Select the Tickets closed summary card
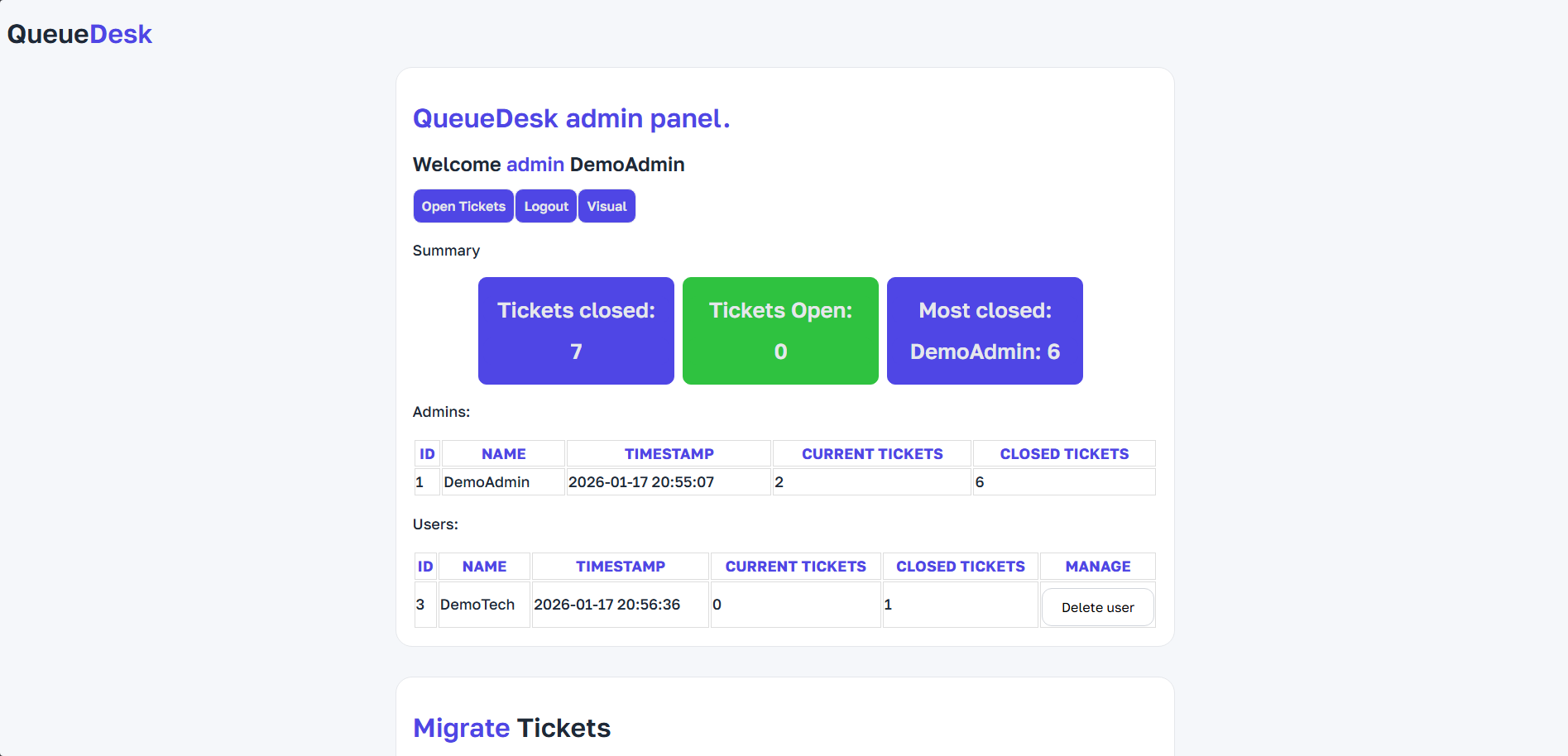This screenshot has height=756, width=1568. coord(576,331)
